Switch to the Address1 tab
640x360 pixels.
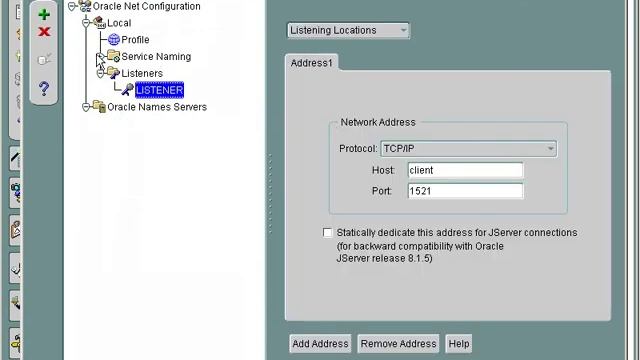tap(311, 63)
